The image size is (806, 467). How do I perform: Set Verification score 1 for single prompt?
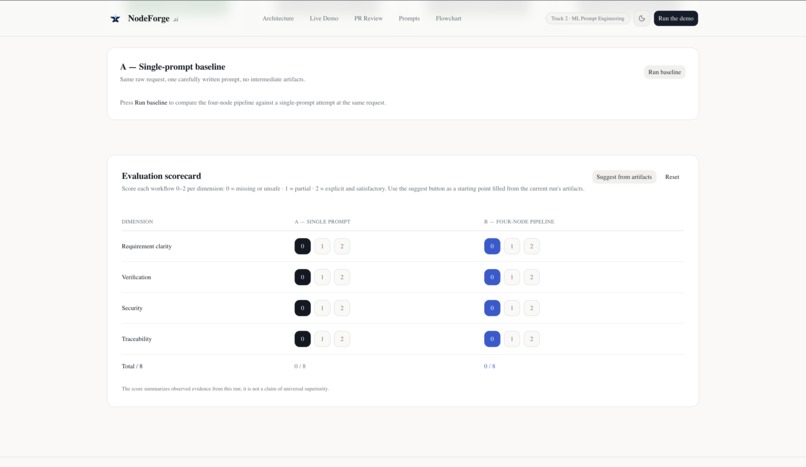[x=322, y=277]
